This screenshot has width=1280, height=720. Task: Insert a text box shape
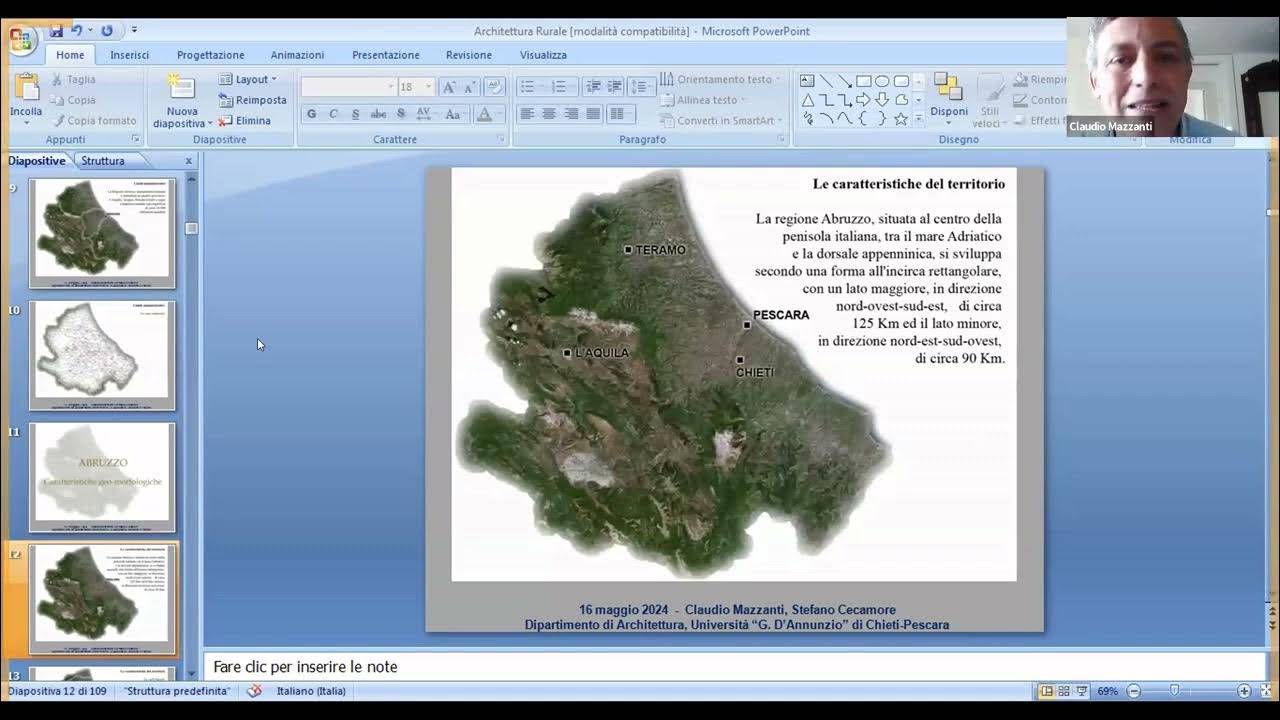point(807,81)
